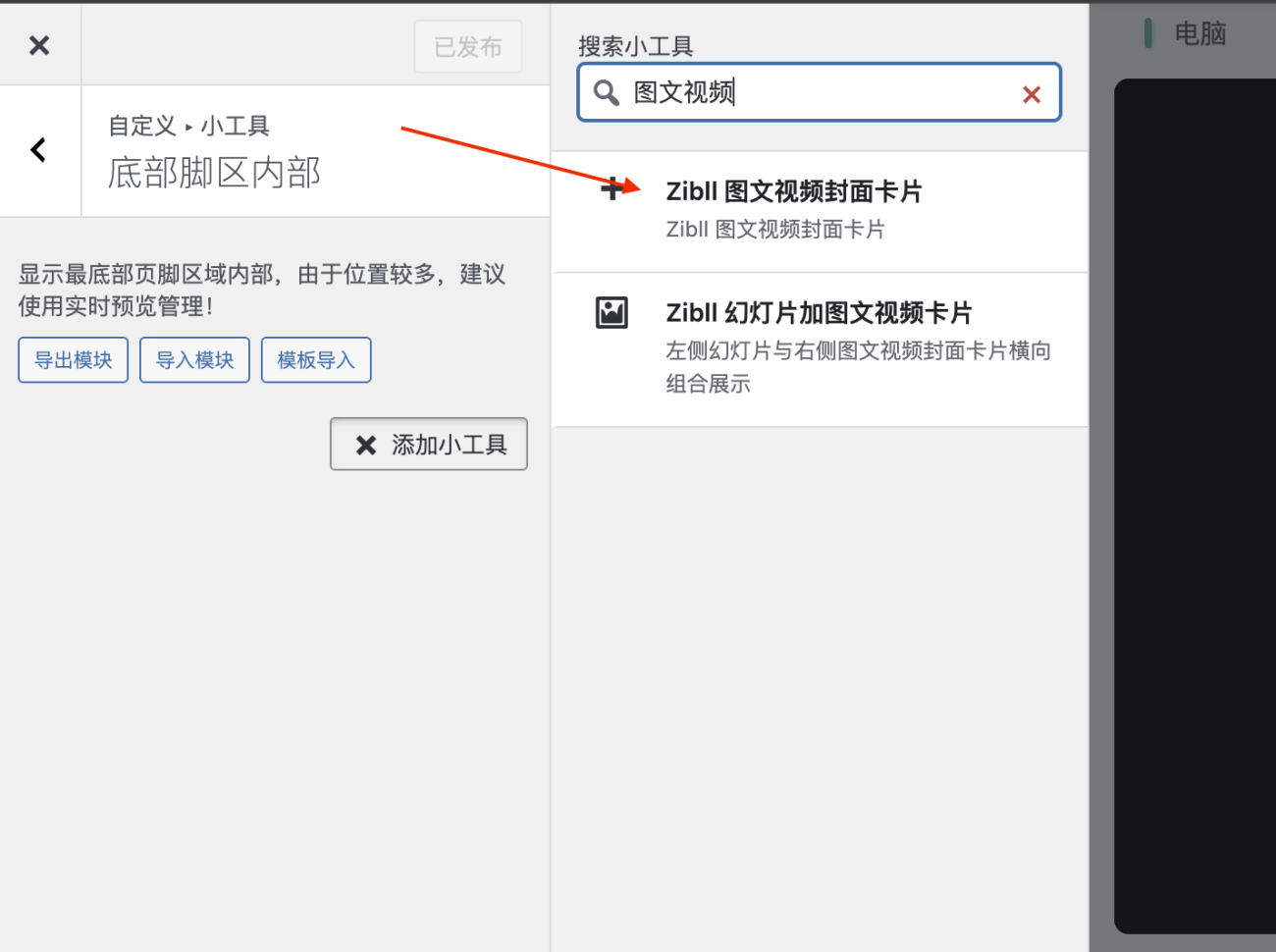1276x952 pixels.
Task: Click the image icon beside 幻灯片加图文视频卡片
Action: 611,312
